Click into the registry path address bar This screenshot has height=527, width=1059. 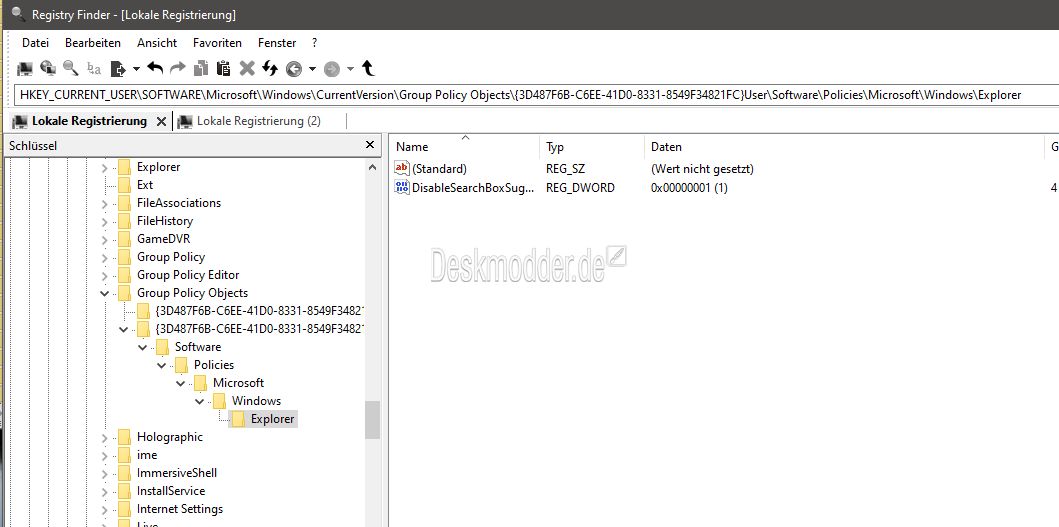(x=536, y=95)
